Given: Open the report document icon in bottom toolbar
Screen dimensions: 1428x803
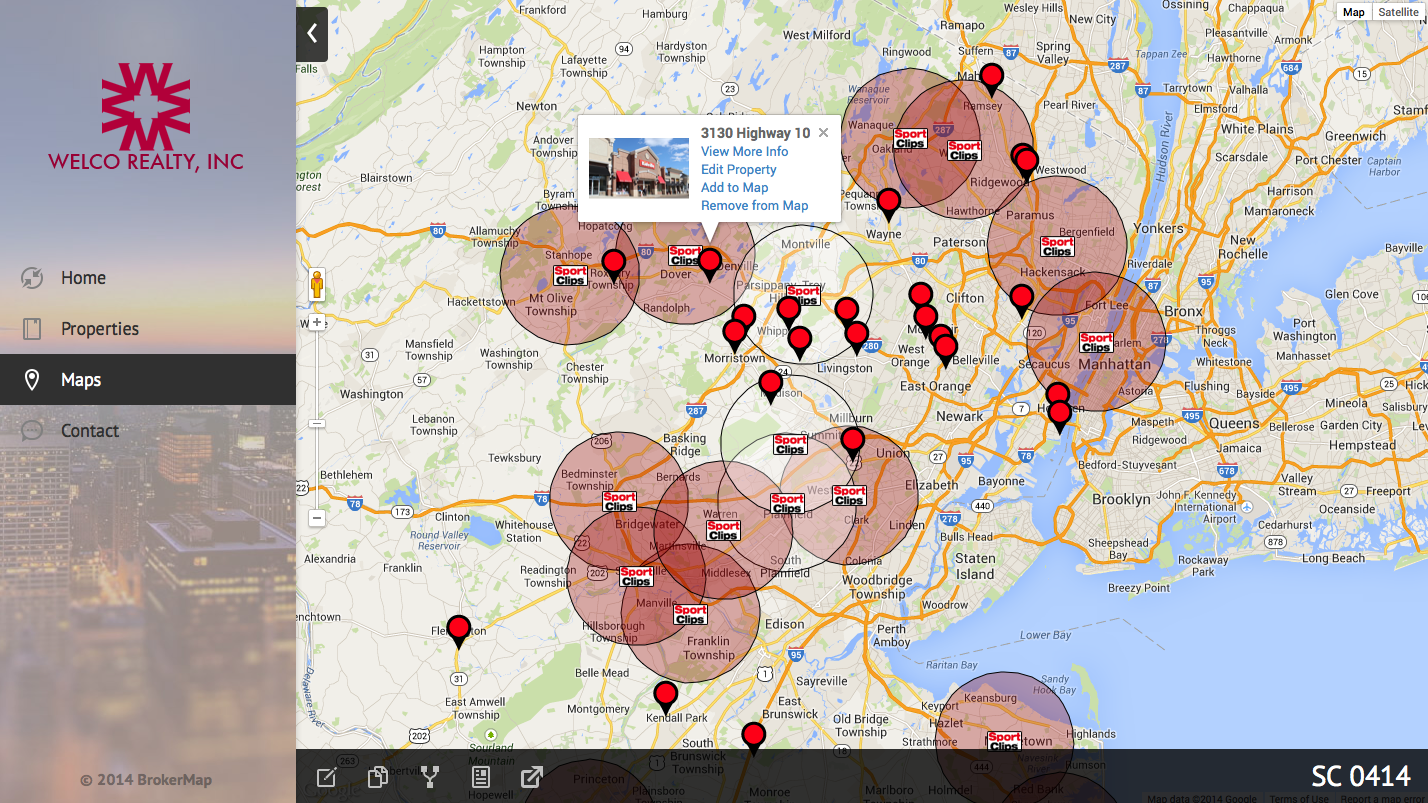Looking at the screenshot, I should point(480,777).
